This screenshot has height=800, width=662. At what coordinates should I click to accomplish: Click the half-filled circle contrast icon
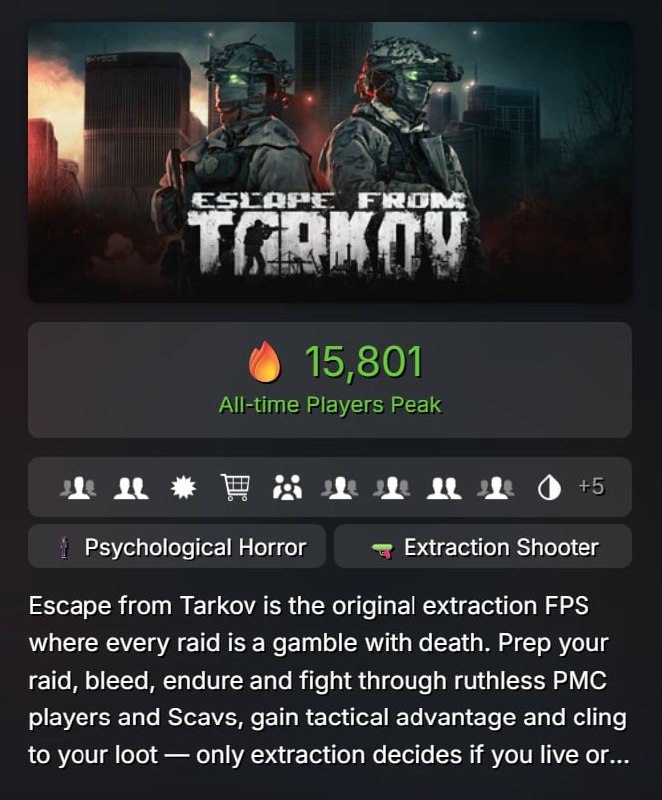[549, 487]
